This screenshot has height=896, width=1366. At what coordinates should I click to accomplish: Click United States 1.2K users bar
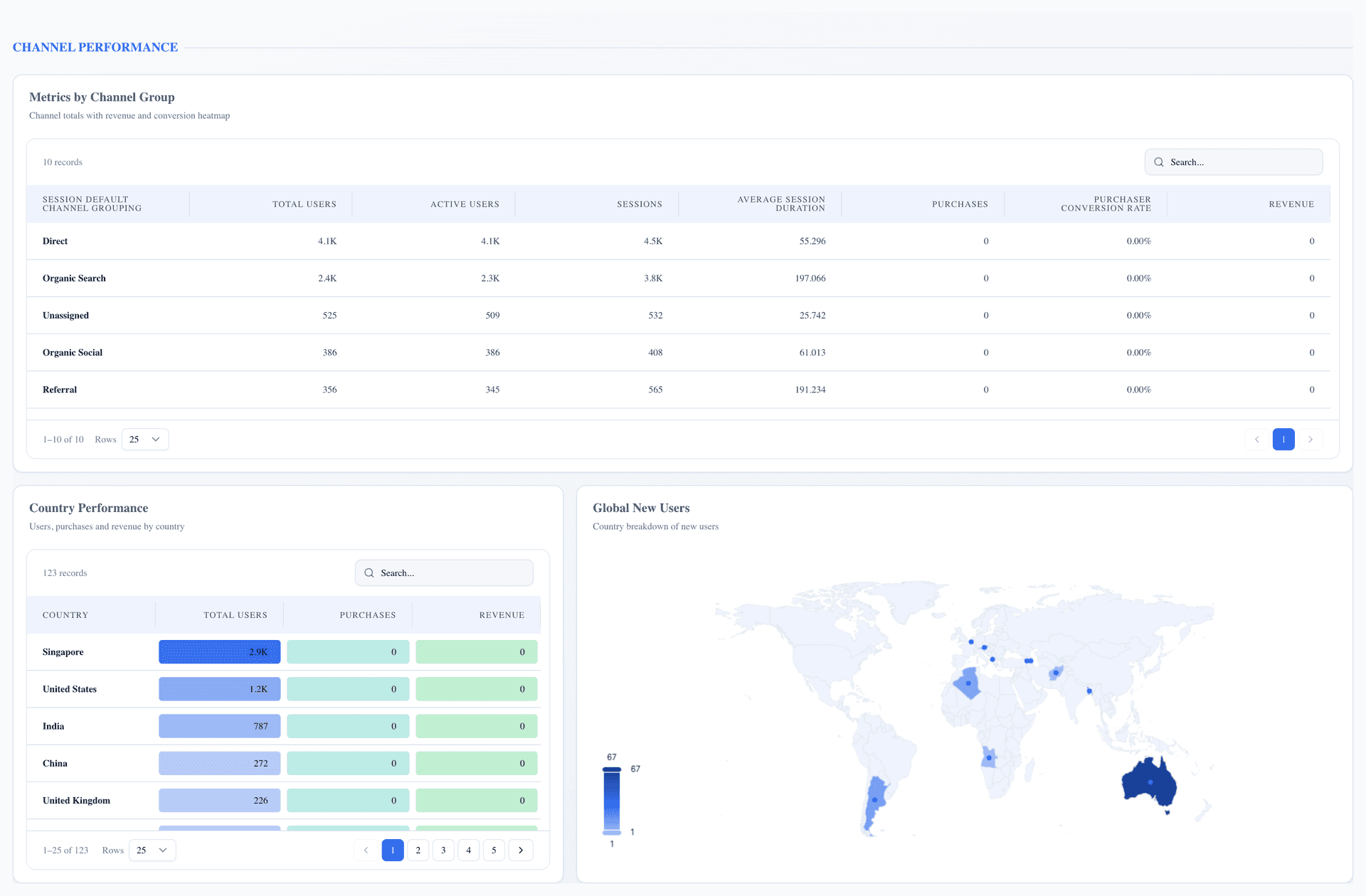(x=219, y=689)
